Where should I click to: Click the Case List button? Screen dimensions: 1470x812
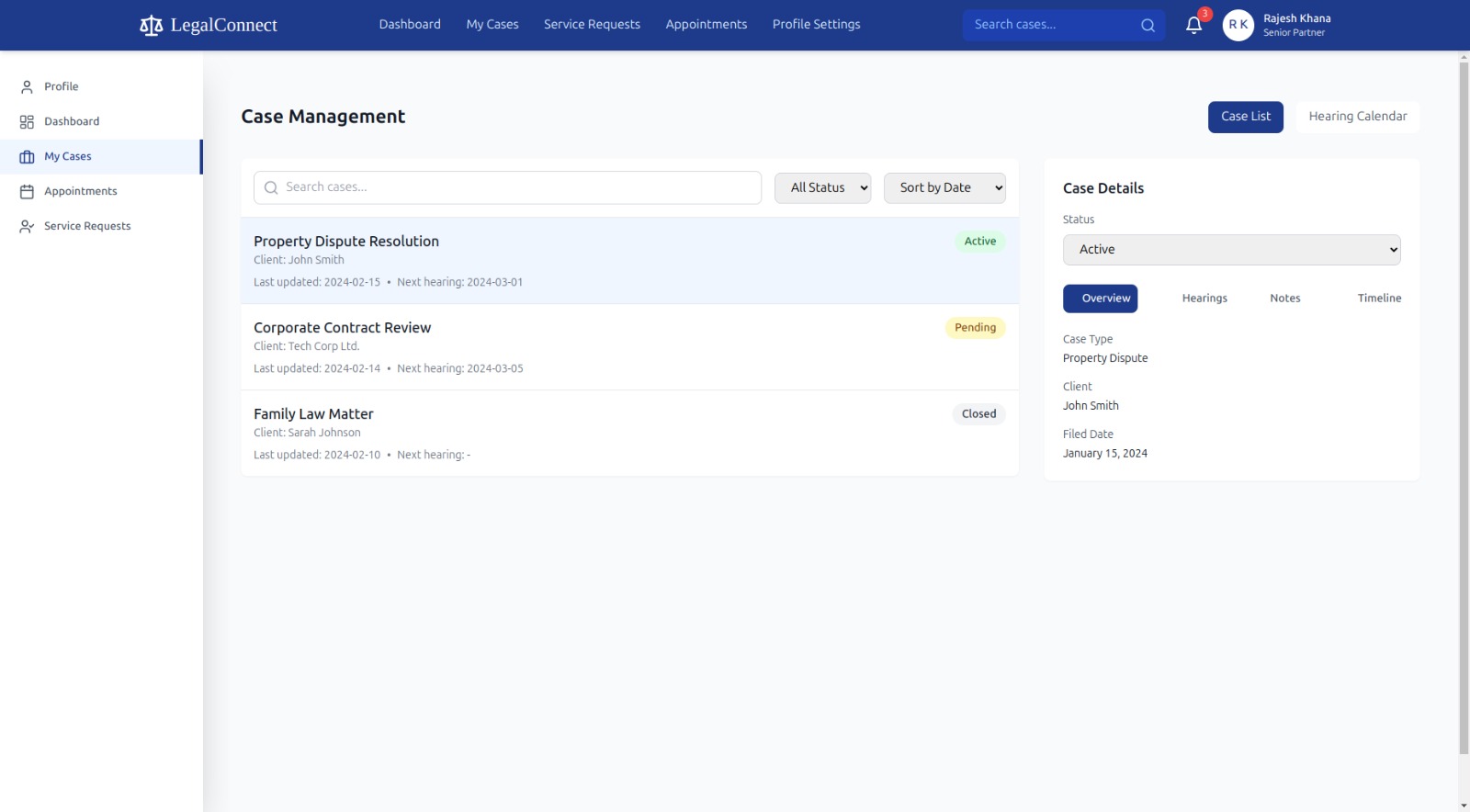1245,117
